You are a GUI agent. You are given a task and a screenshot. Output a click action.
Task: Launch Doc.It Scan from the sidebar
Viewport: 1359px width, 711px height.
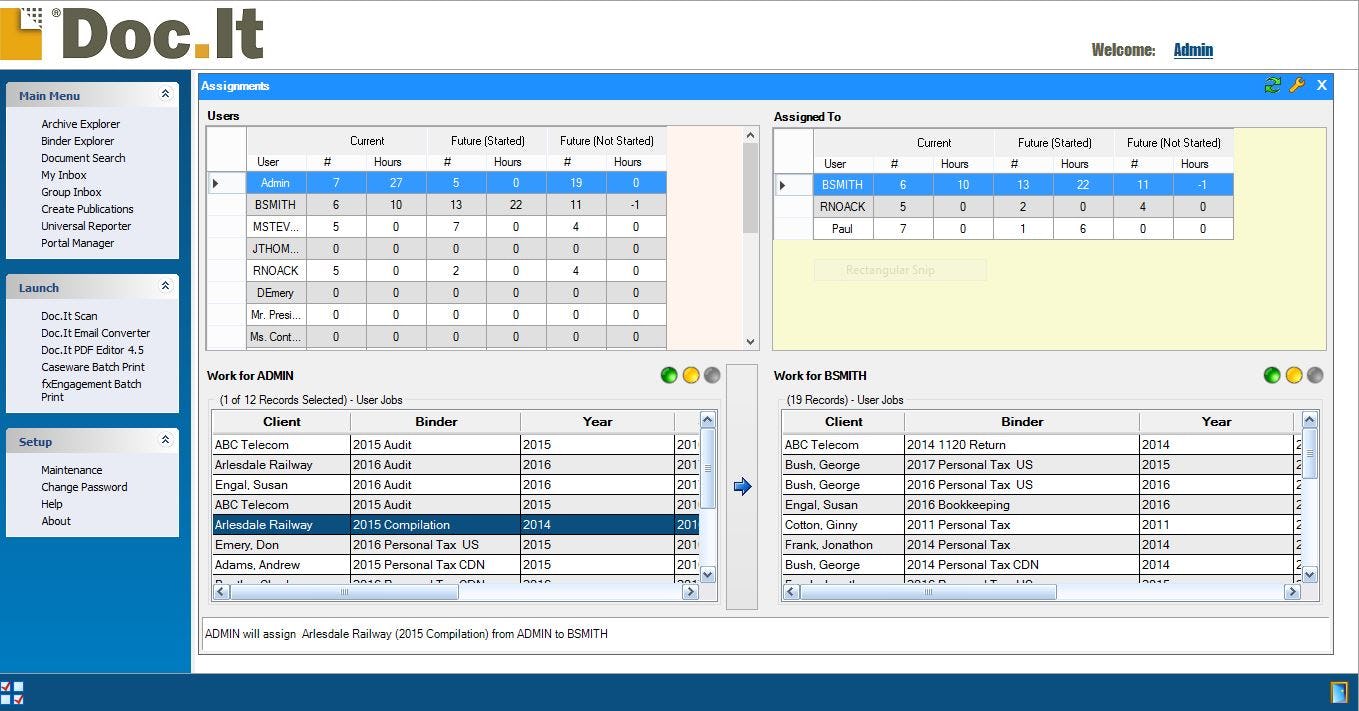pyautogui.click(x=69, y=315)
